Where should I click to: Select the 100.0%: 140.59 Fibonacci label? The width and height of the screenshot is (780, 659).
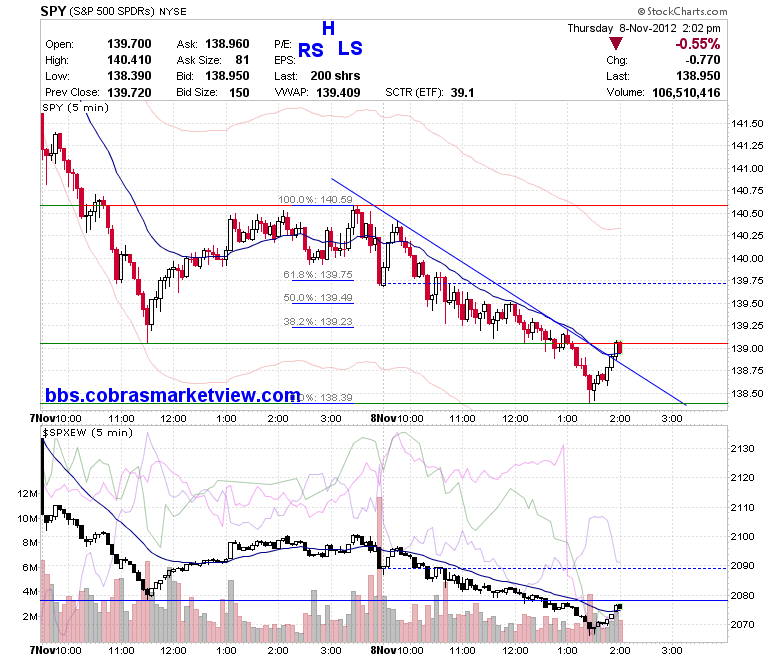[315, 199]
